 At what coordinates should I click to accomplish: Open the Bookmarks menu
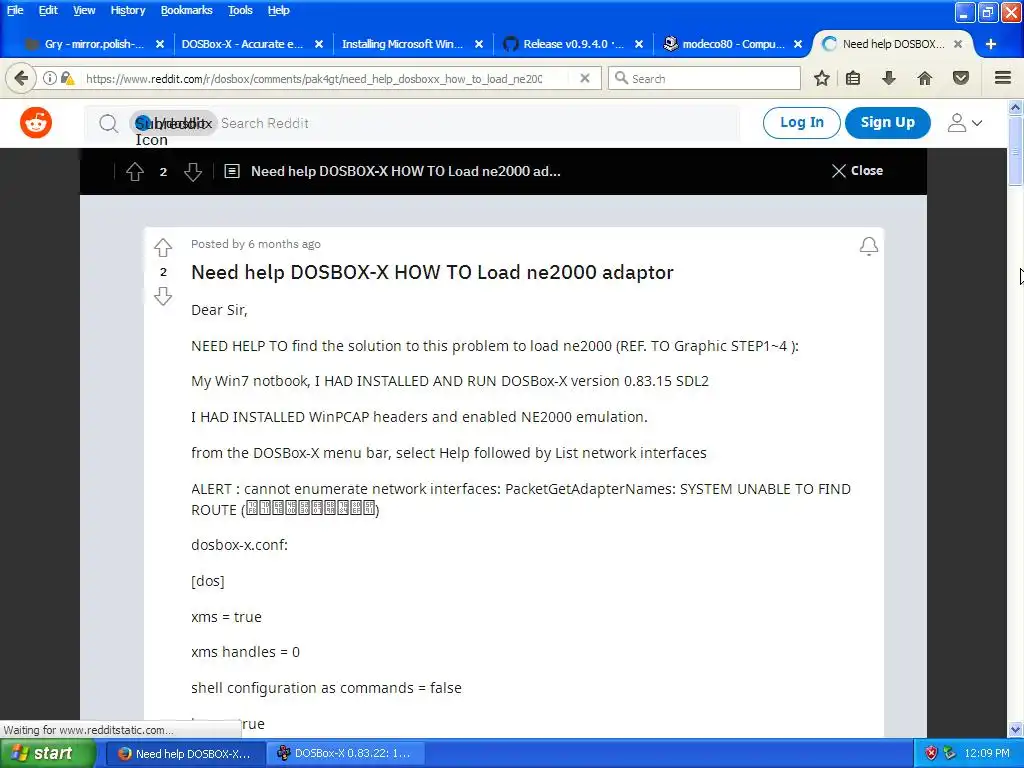tap(187, 10)
